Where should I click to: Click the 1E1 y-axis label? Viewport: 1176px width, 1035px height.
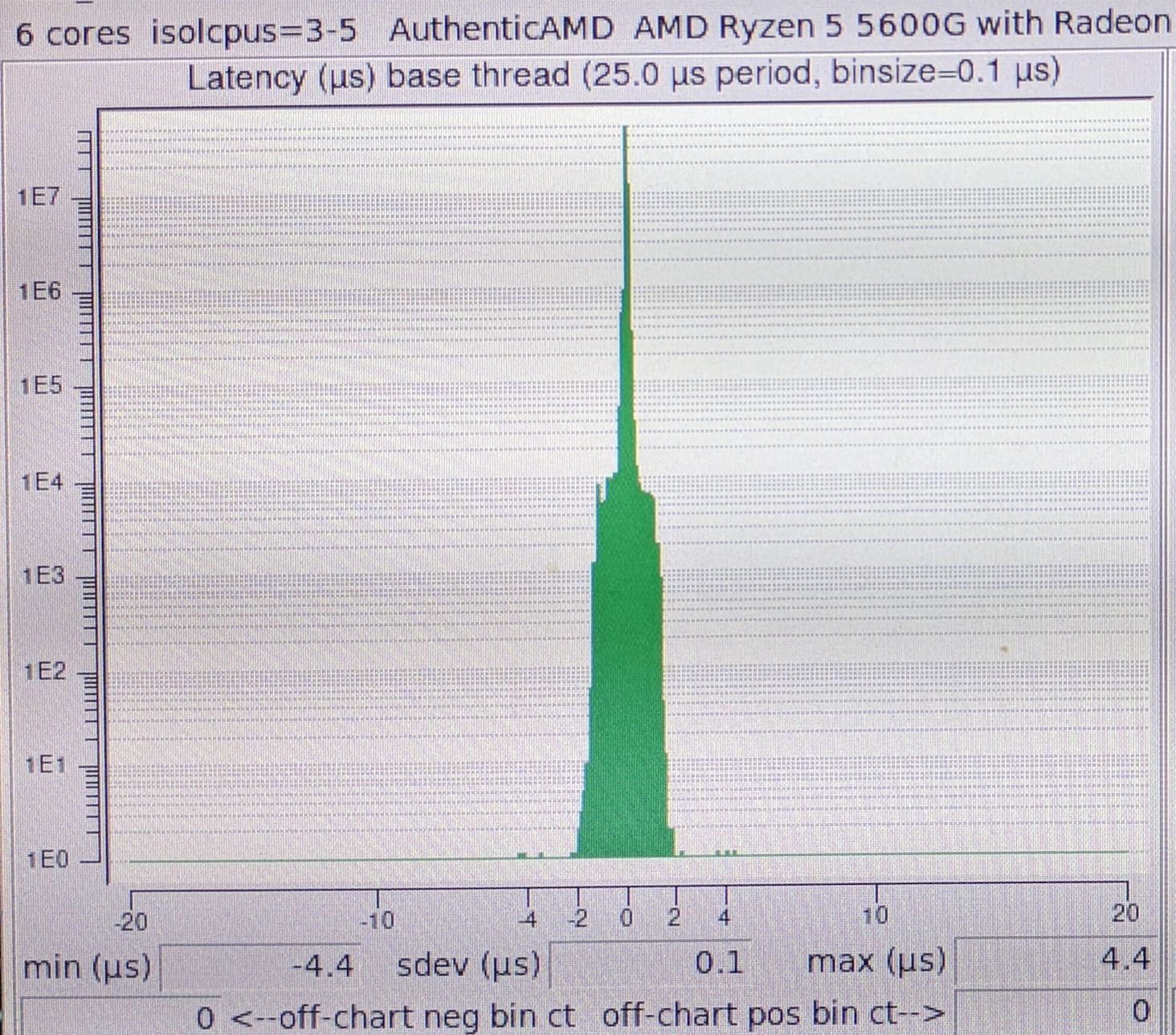coord(45,766)
